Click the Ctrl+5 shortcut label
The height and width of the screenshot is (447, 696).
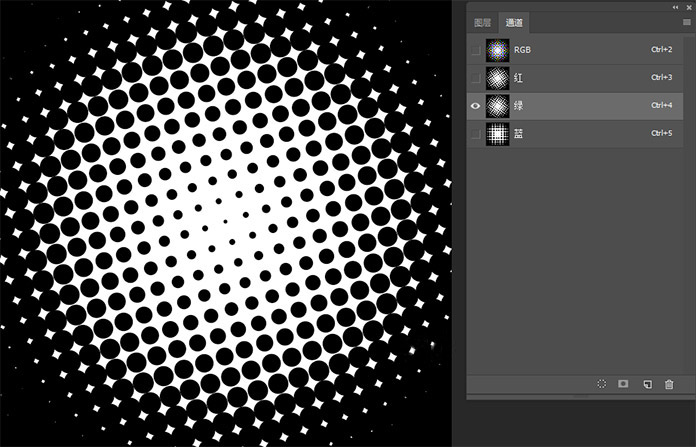(661, 133)
